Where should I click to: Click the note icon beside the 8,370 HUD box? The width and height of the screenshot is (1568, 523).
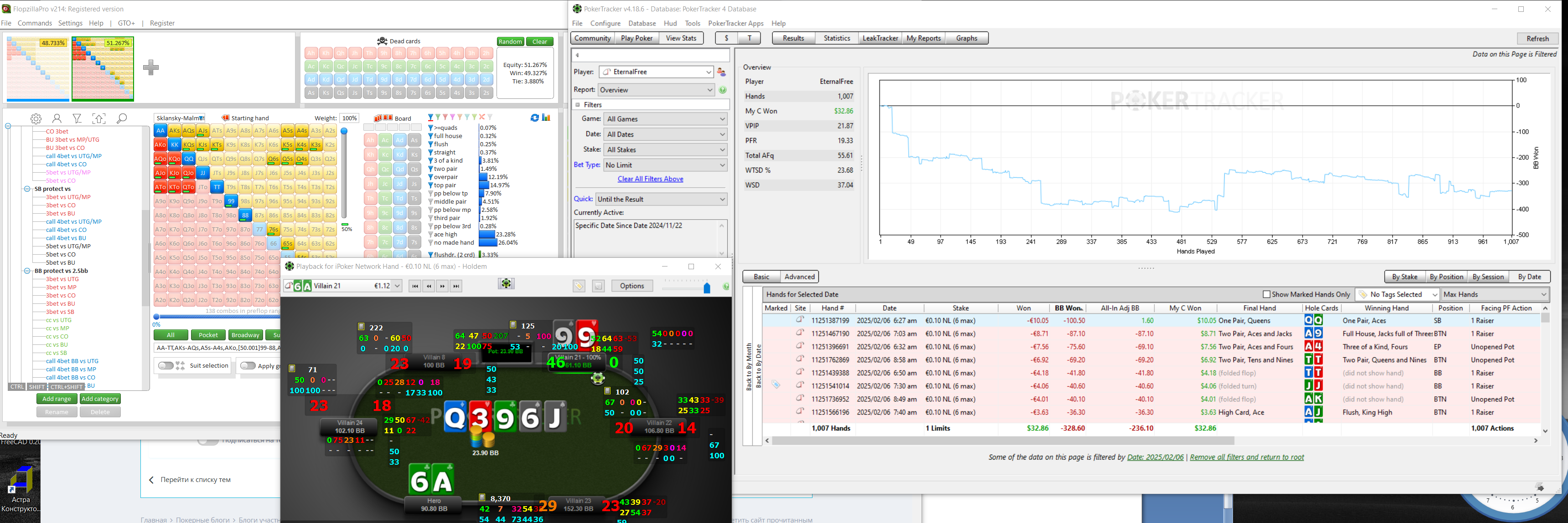pos(482,497)
